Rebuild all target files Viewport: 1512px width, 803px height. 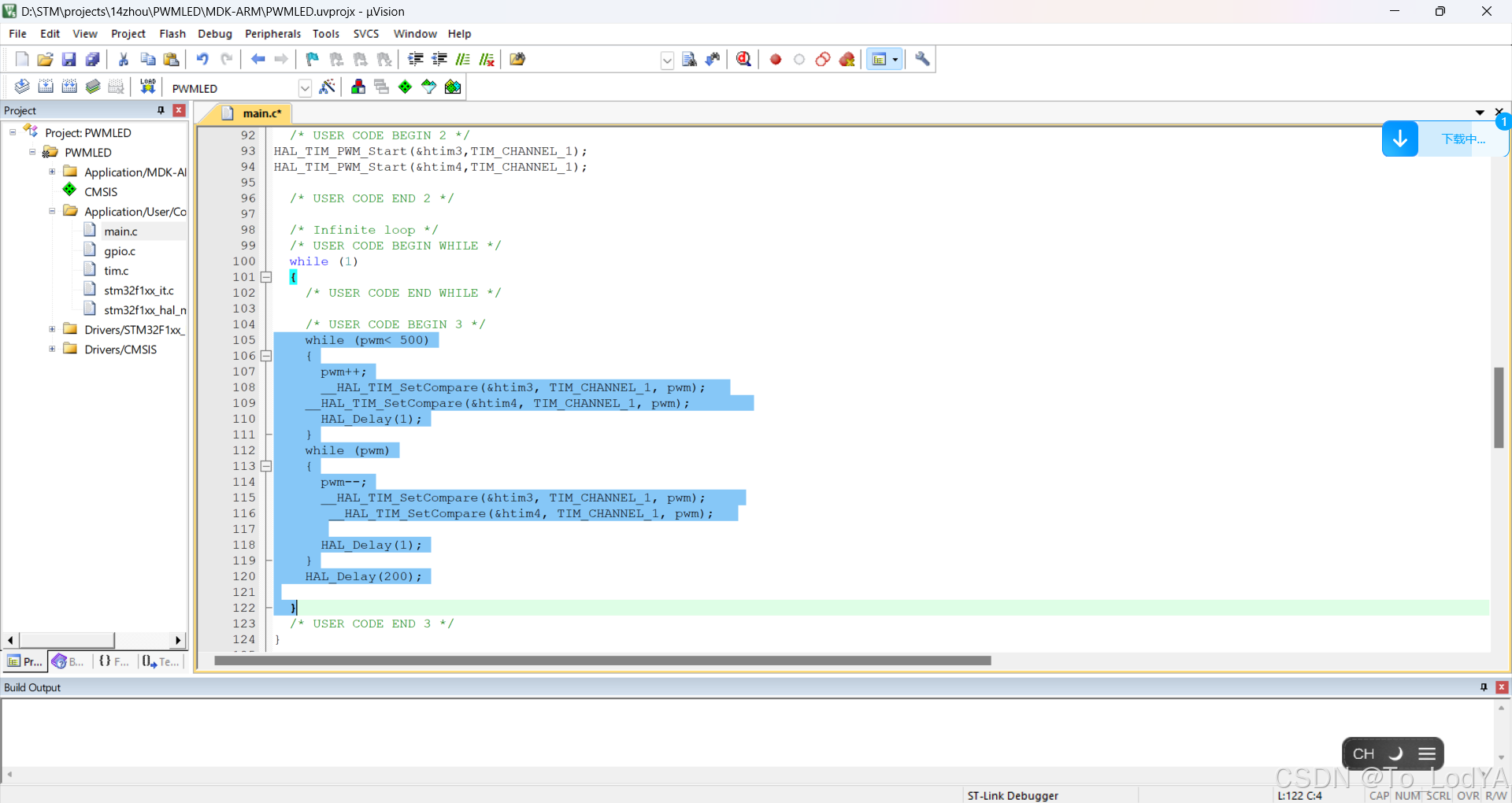[69, 87]
